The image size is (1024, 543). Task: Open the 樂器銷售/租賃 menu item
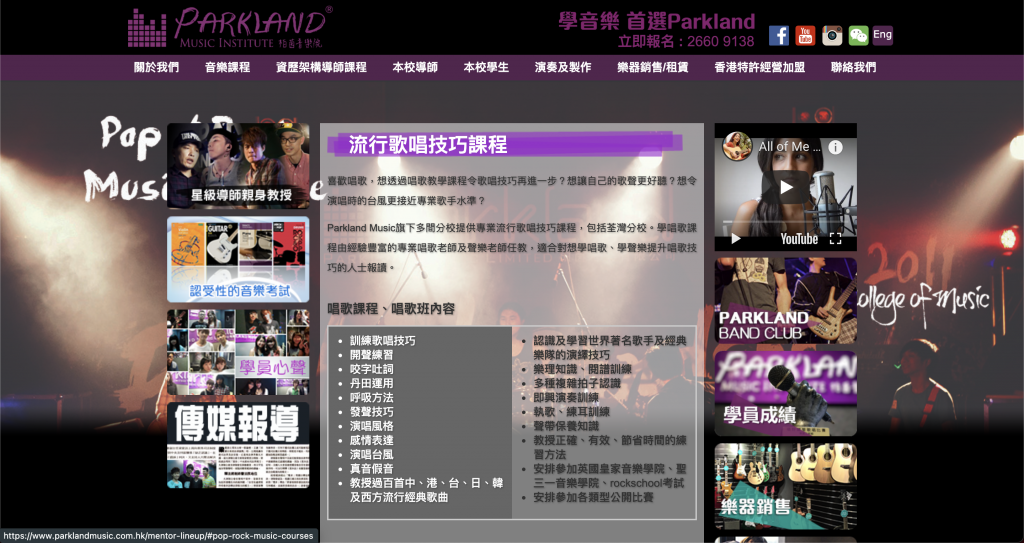tap(652, 67)
